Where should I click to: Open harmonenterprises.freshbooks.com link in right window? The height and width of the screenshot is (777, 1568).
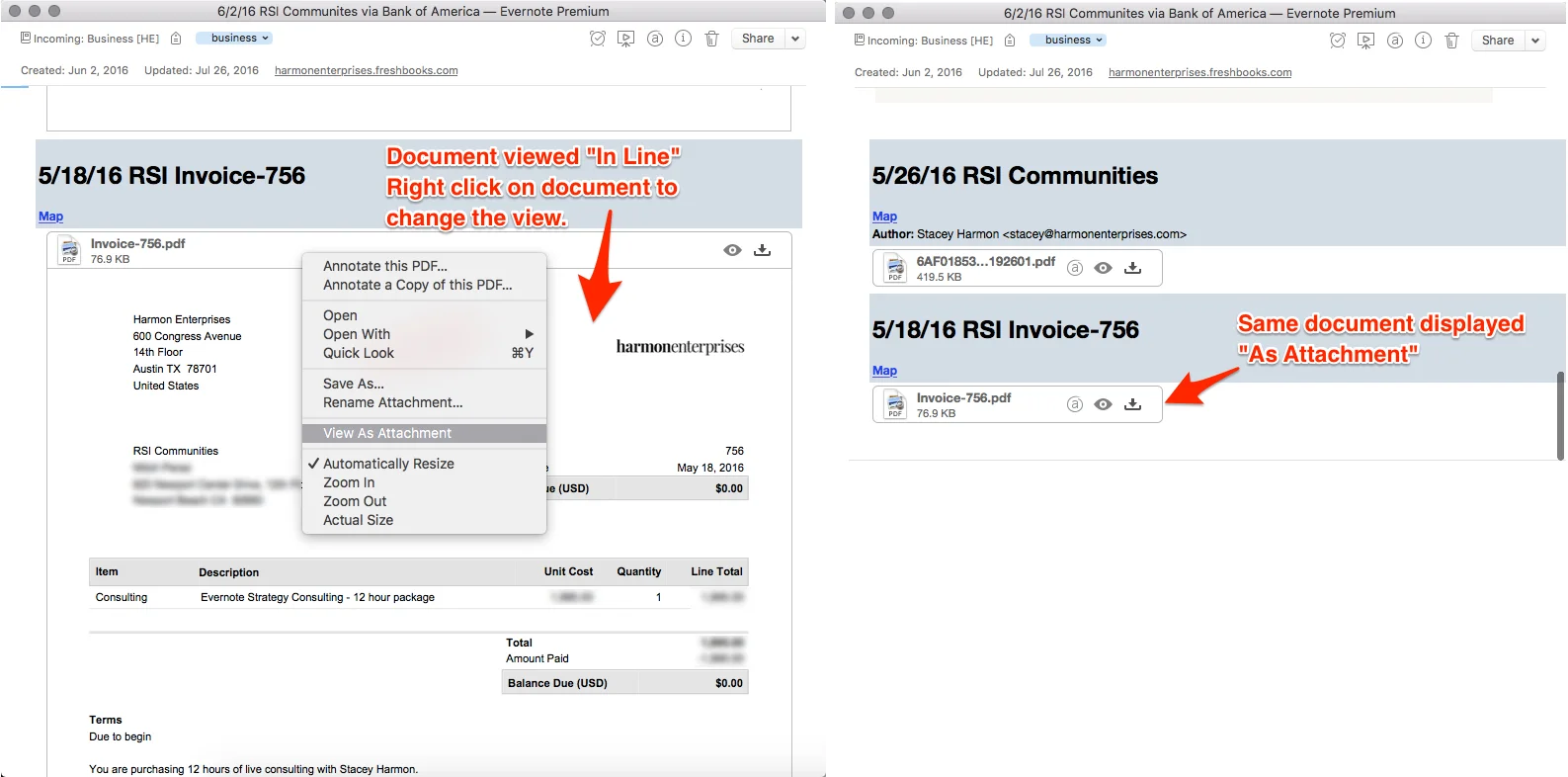point(1199,72)
